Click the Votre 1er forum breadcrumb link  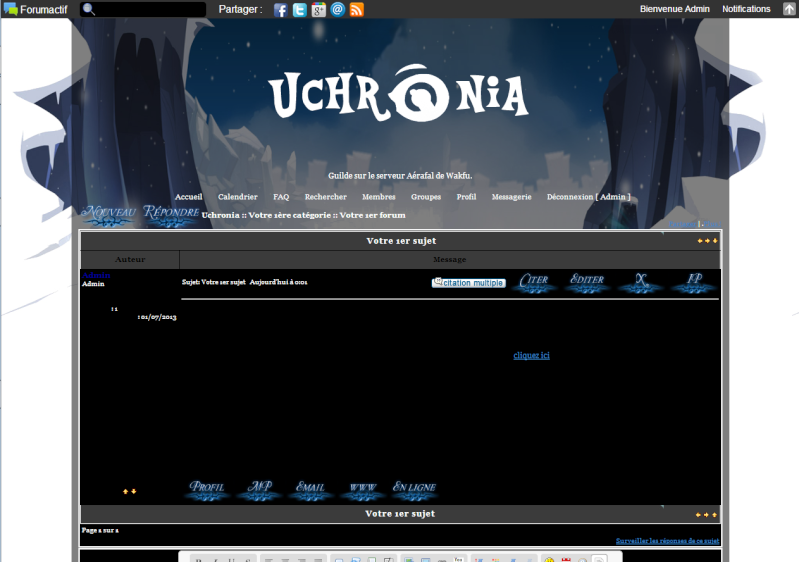click(x=372, y=215)
